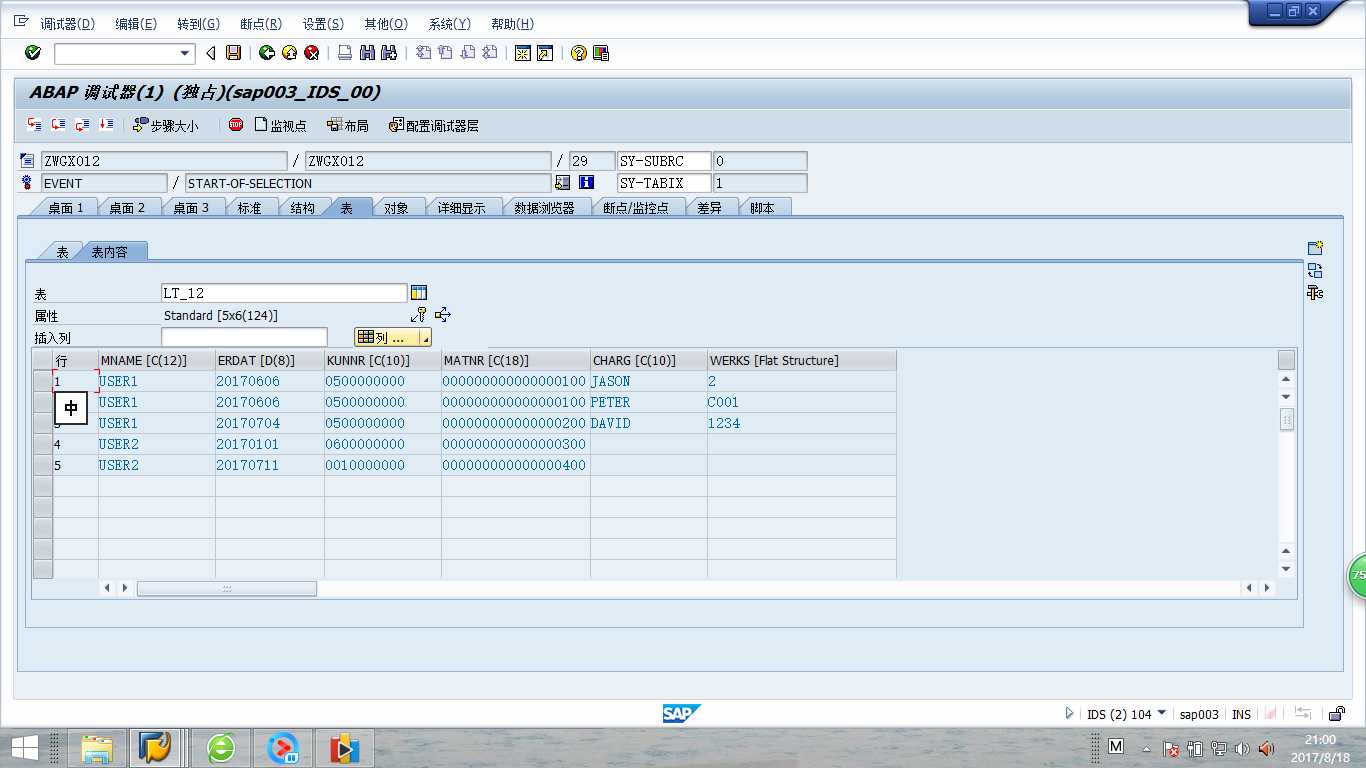Click the Find binoculars icon
Screen dimensions: 1366x768
367,53
